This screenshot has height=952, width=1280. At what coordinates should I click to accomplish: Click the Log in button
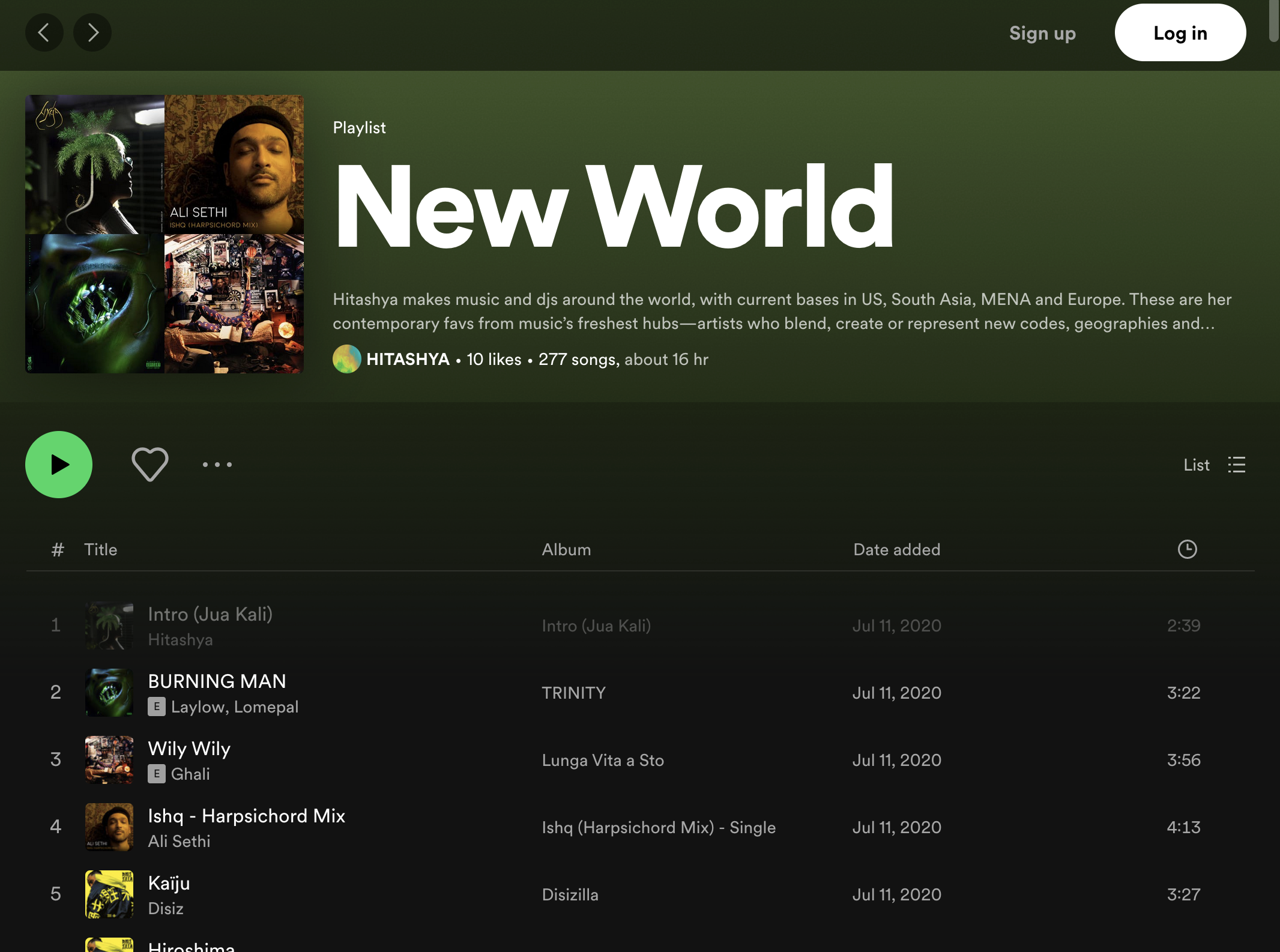[1180, 33]
